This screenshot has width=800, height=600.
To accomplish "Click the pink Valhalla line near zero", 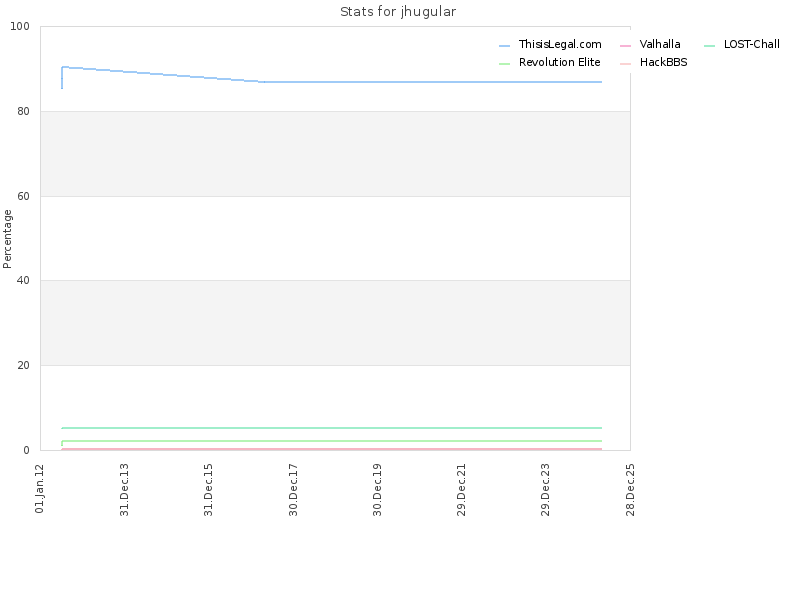I will pyautogui.click(x=332, y=449).
